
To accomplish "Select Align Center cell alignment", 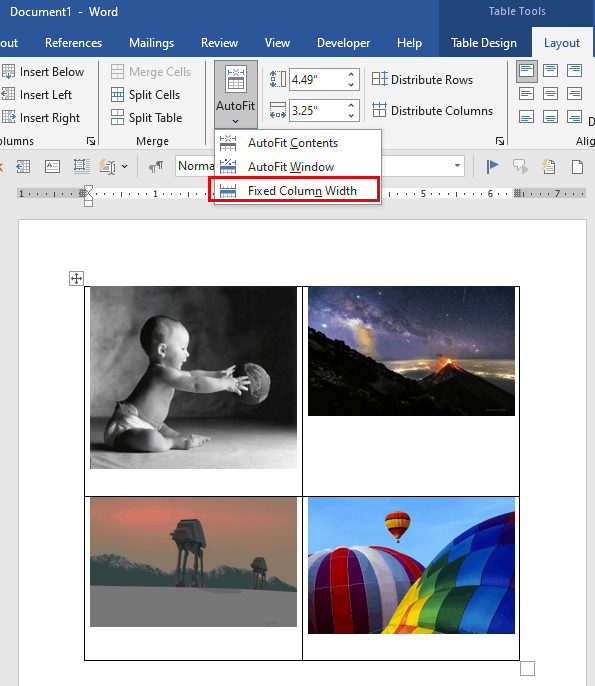I will coord(550,94).
